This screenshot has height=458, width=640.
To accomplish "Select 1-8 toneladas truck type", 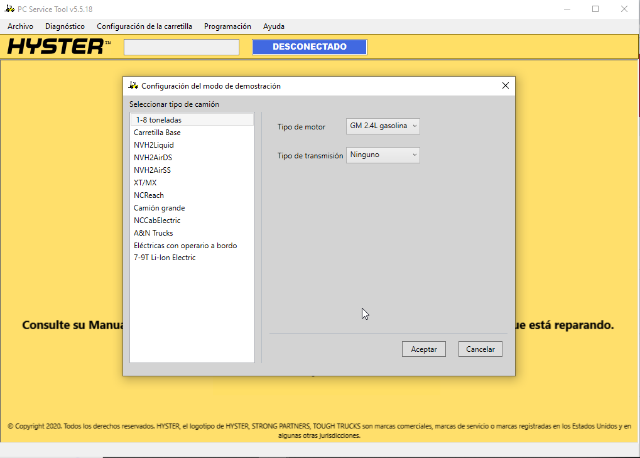I will point(158,120).
